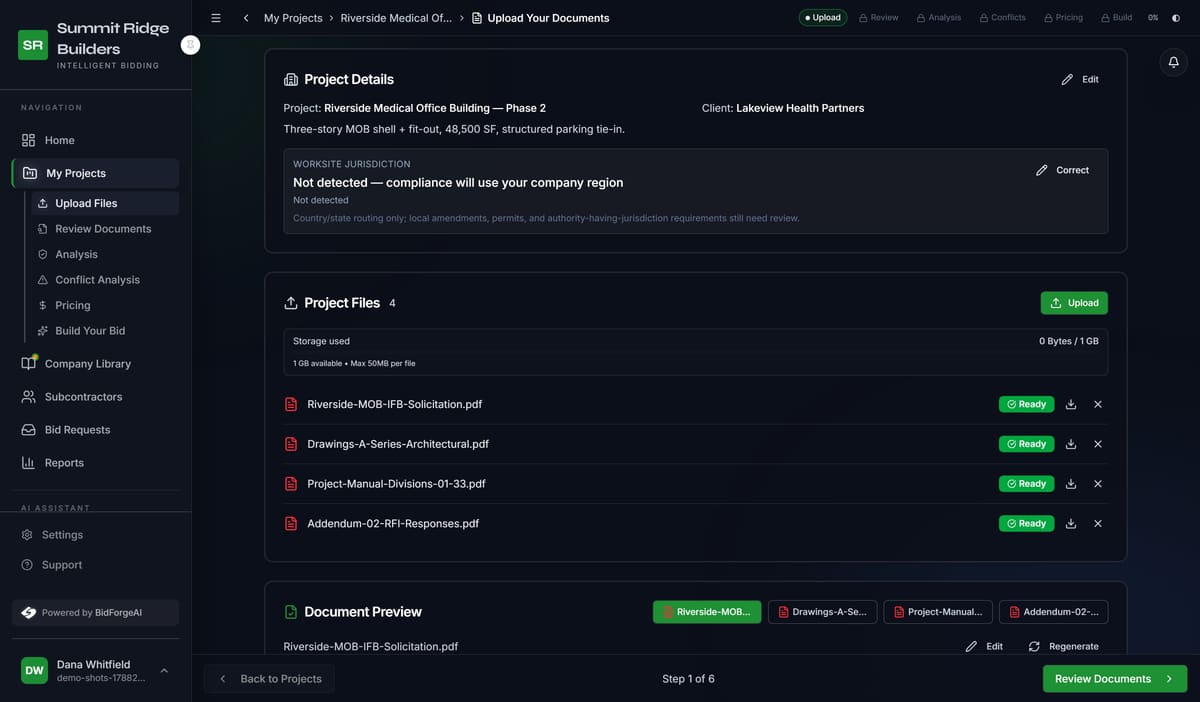The width and height of the screenshot is (1200, 702).
Task: Collapse the sidebar with the round handle
Action: point(190,45)
